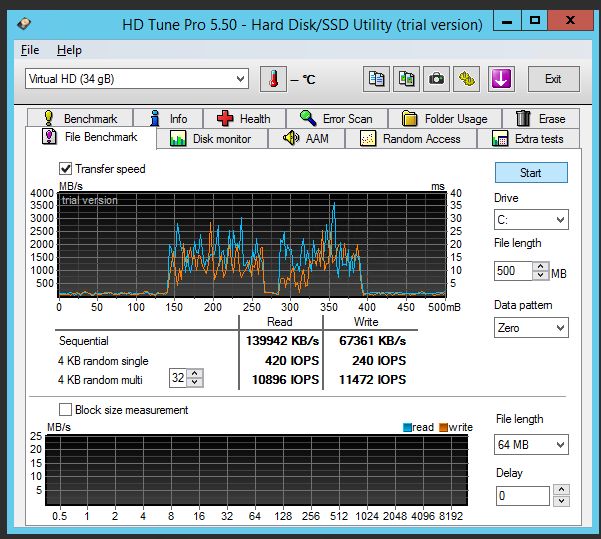This screenshot has width=601, height=539.
Task: Click the File length 500 input field
Action: [513, 271]
